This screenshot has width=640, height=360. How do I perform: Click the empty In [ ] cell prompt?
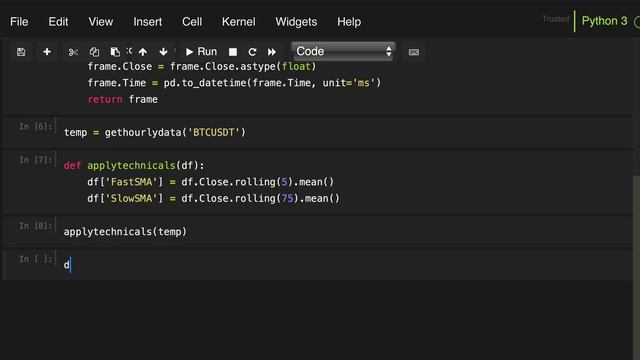[36, 259]
